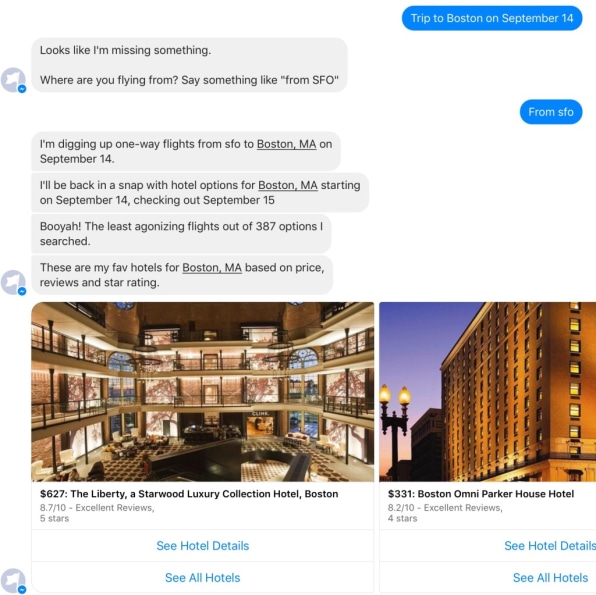
Task: See Hotel Details for The Liberty
Action: [x=203, y=546]
